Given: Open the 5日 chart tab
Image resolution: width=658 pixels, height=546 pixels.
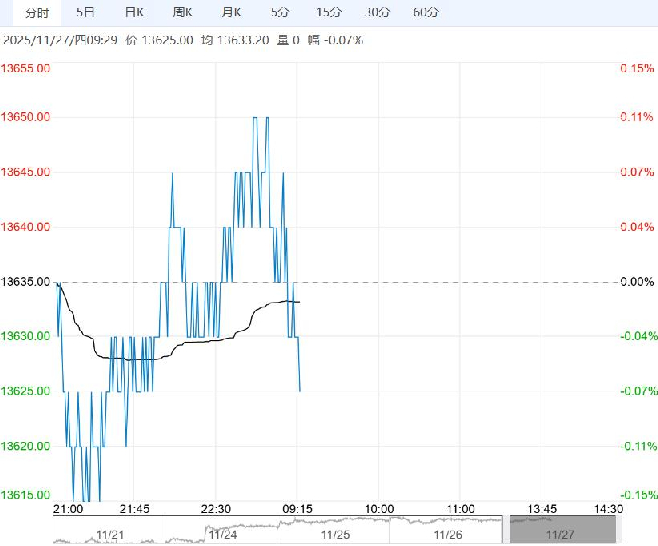Looking at the screenshot, I should (x=87, y=12).
